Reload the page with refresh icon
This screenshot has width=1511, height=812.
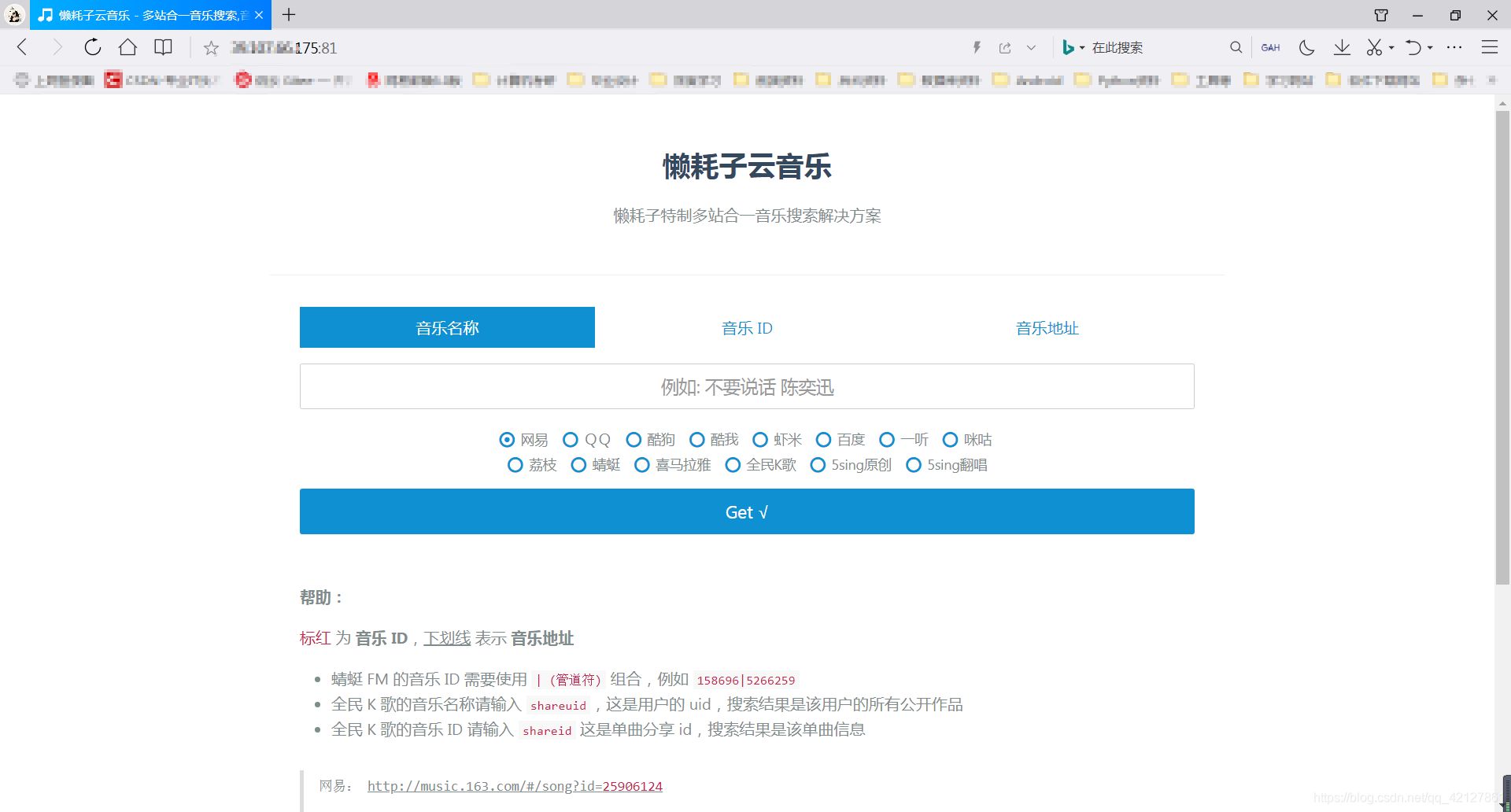[92, 47]
